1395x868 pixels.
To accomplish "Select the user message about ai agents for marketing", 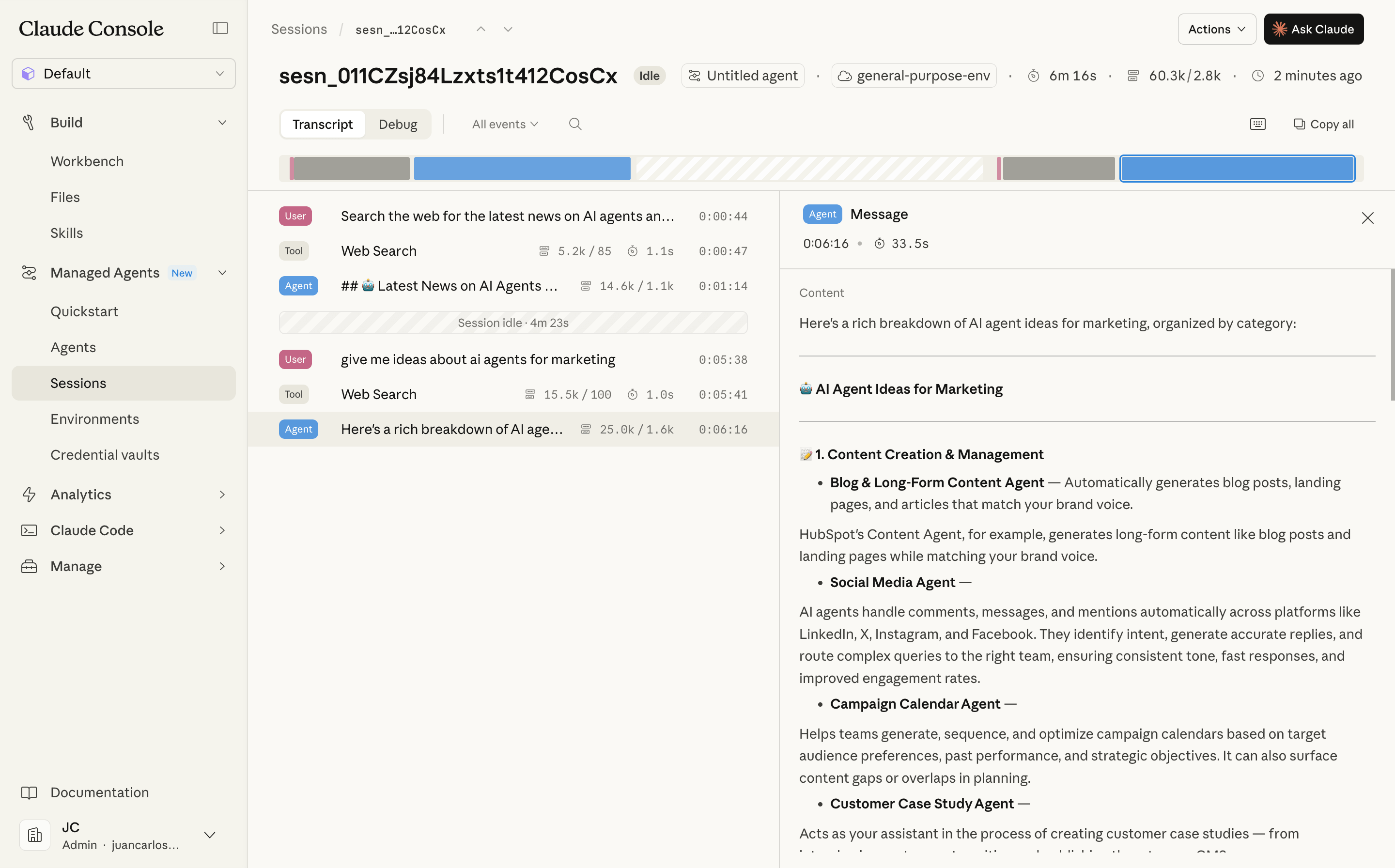I will (x=478, y=359).
